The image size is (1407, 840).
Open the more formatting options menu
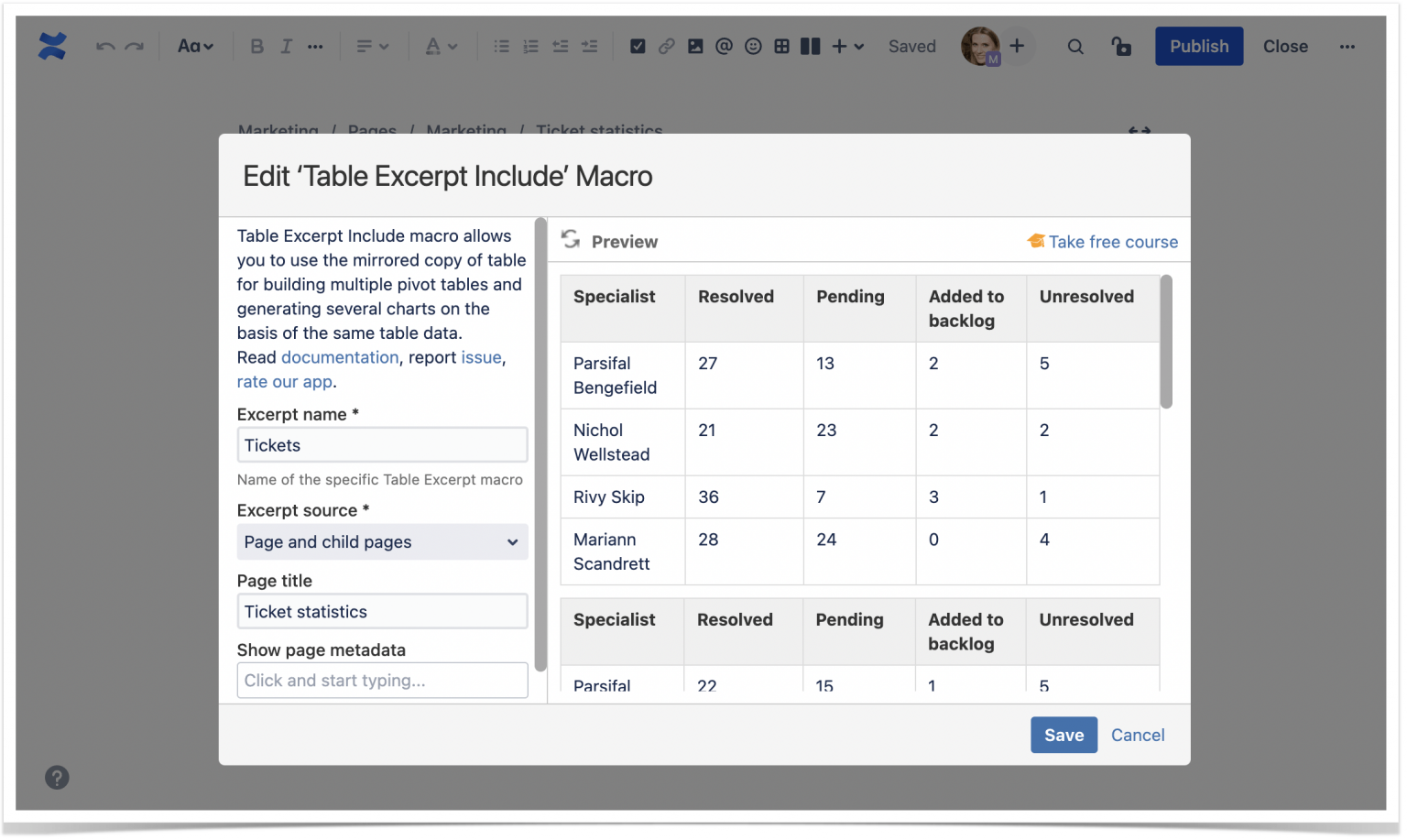[x=315, y=46]
